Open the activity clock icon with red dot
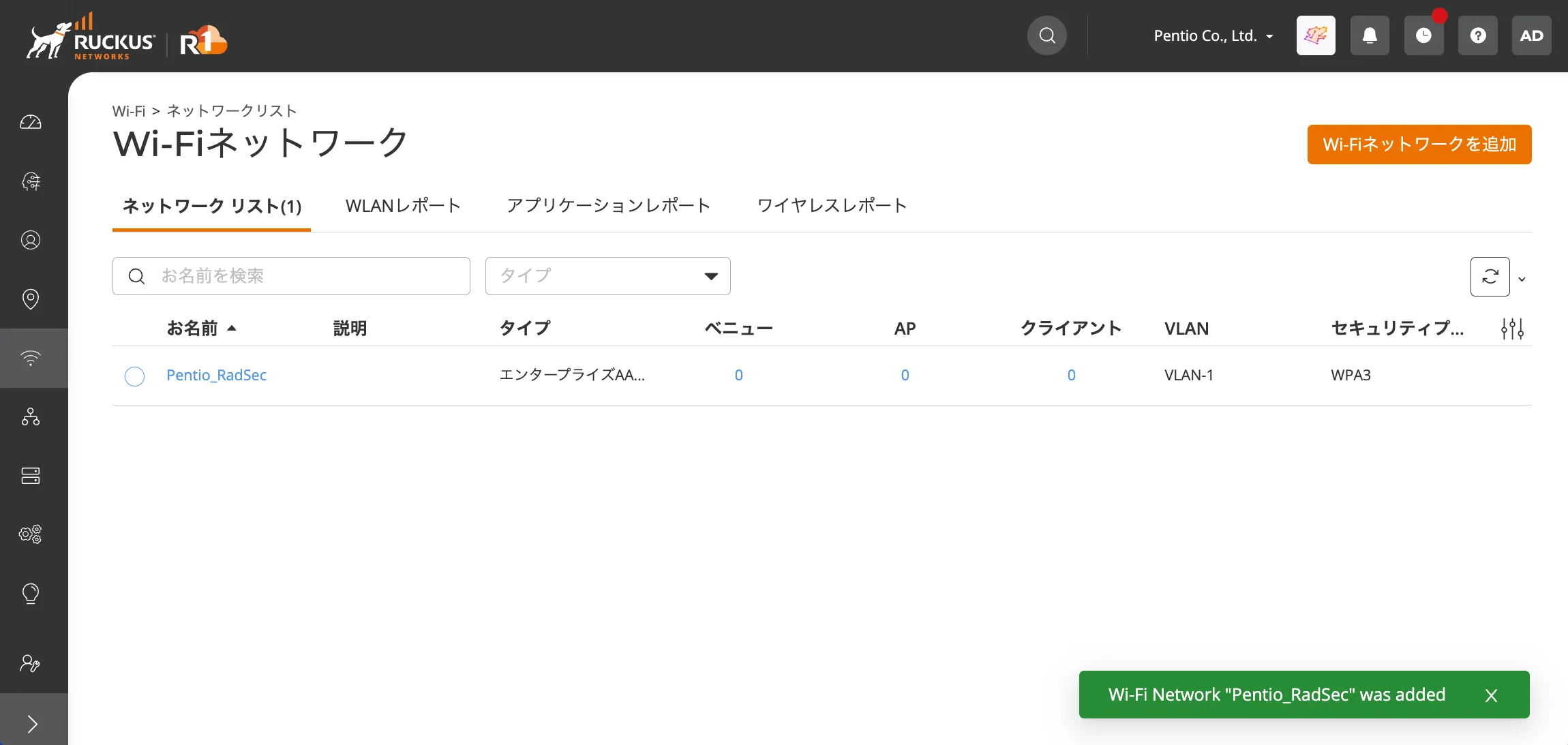The height and width of the screenshot is (745, 1568). pyautogui.click(x=1423, y=35)
